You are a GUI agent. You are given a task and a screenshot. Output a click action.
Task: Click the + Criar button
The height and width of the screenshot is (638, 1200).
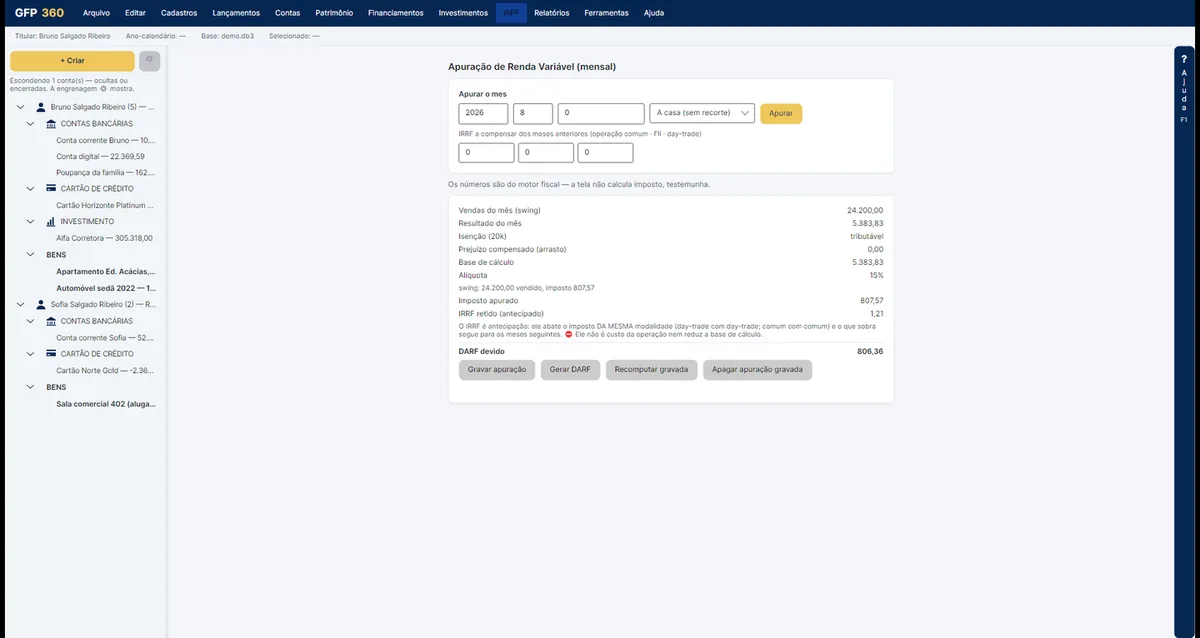pos(72,61)
